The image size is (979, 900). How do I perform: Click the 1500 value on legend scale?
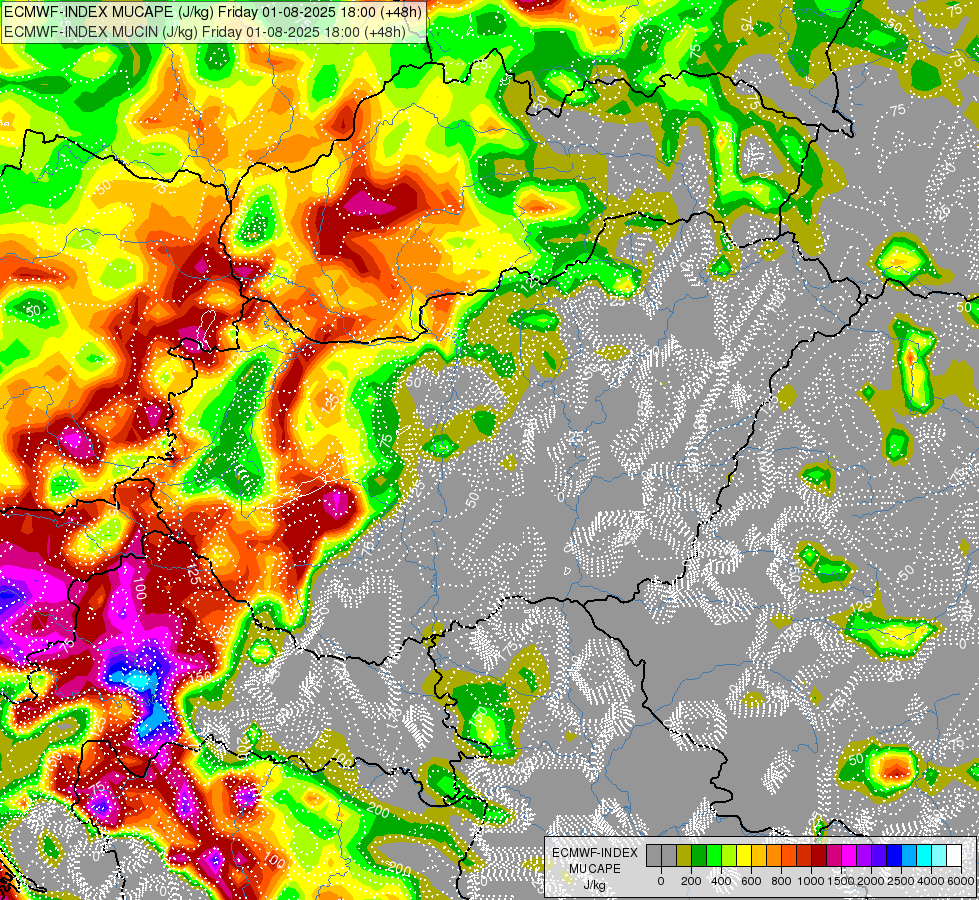841,881
